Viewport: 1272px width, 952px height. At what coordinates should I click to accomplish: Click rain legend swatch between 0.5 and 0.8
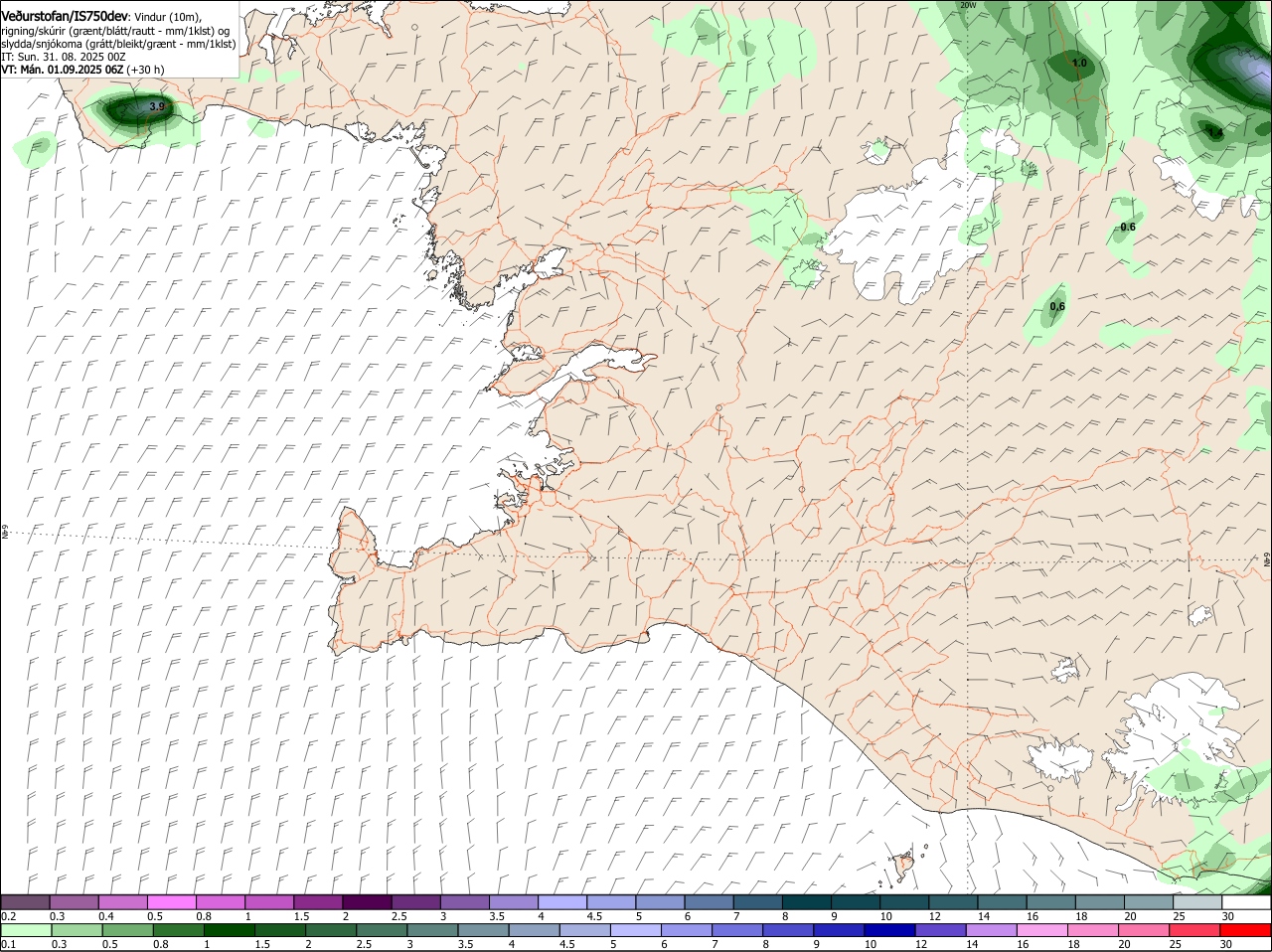[x=130, y=930]
